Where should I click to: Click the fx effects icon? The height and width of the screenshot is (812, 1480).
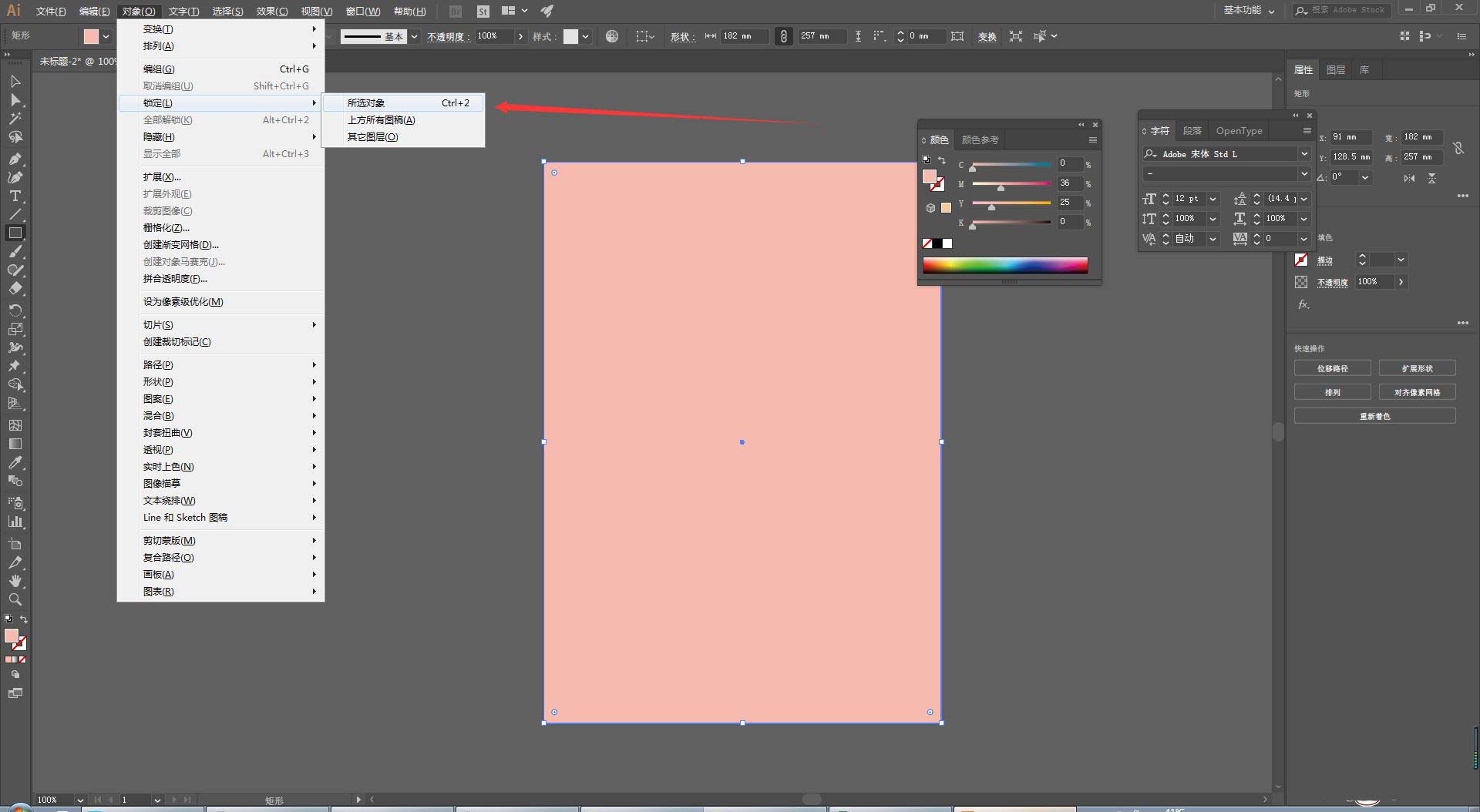tap(1303, 305)
